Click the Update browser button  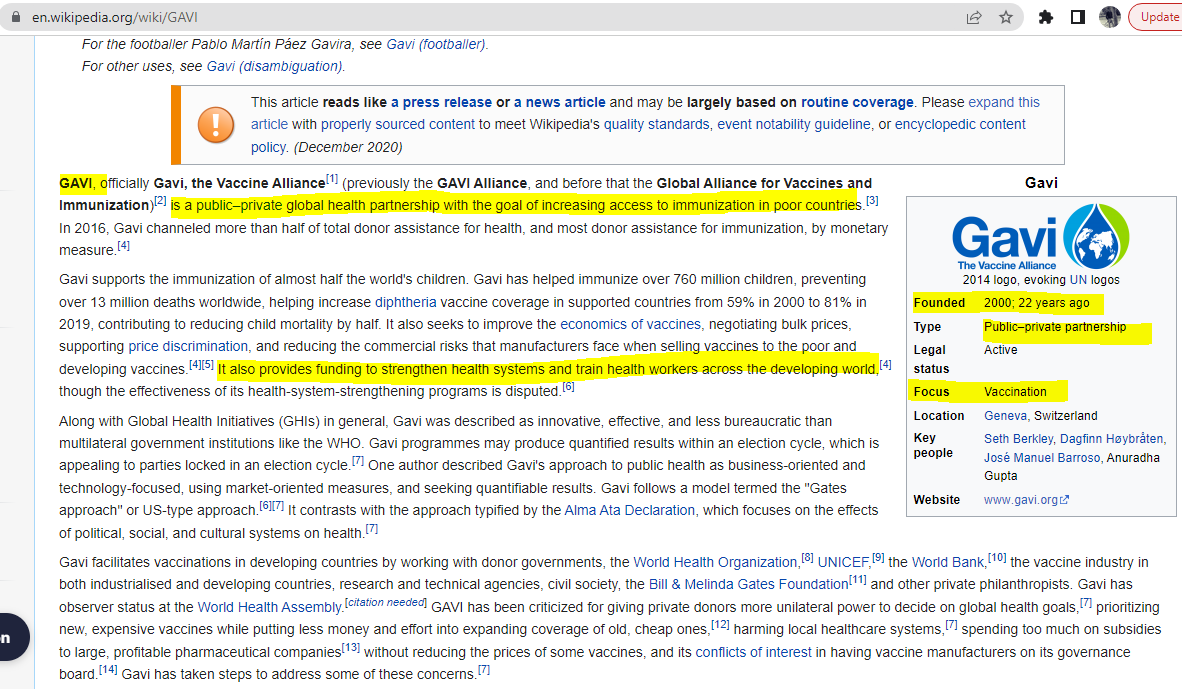[1157, 17]
